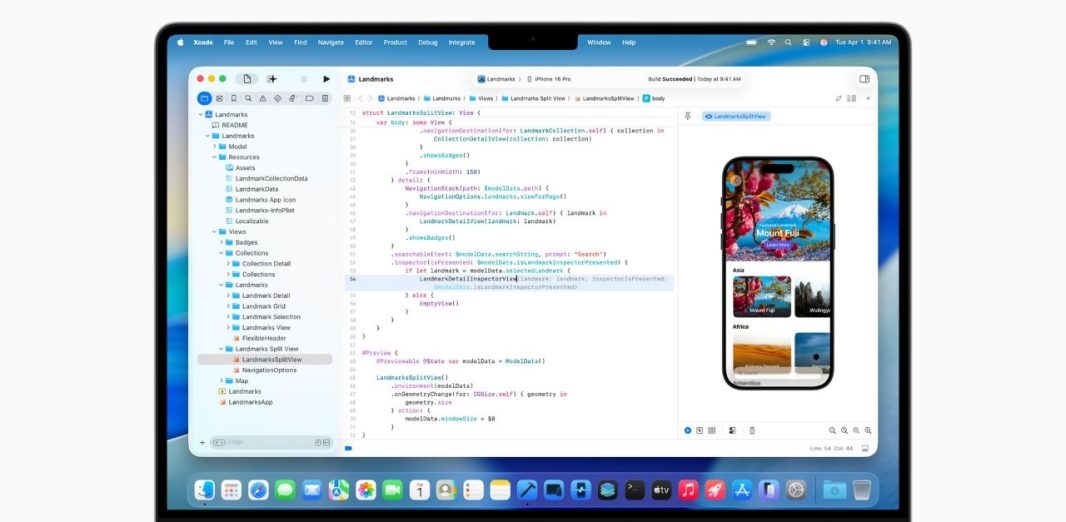
Task: Expand the Landmark Grid folder
Action: click(228, 306)
